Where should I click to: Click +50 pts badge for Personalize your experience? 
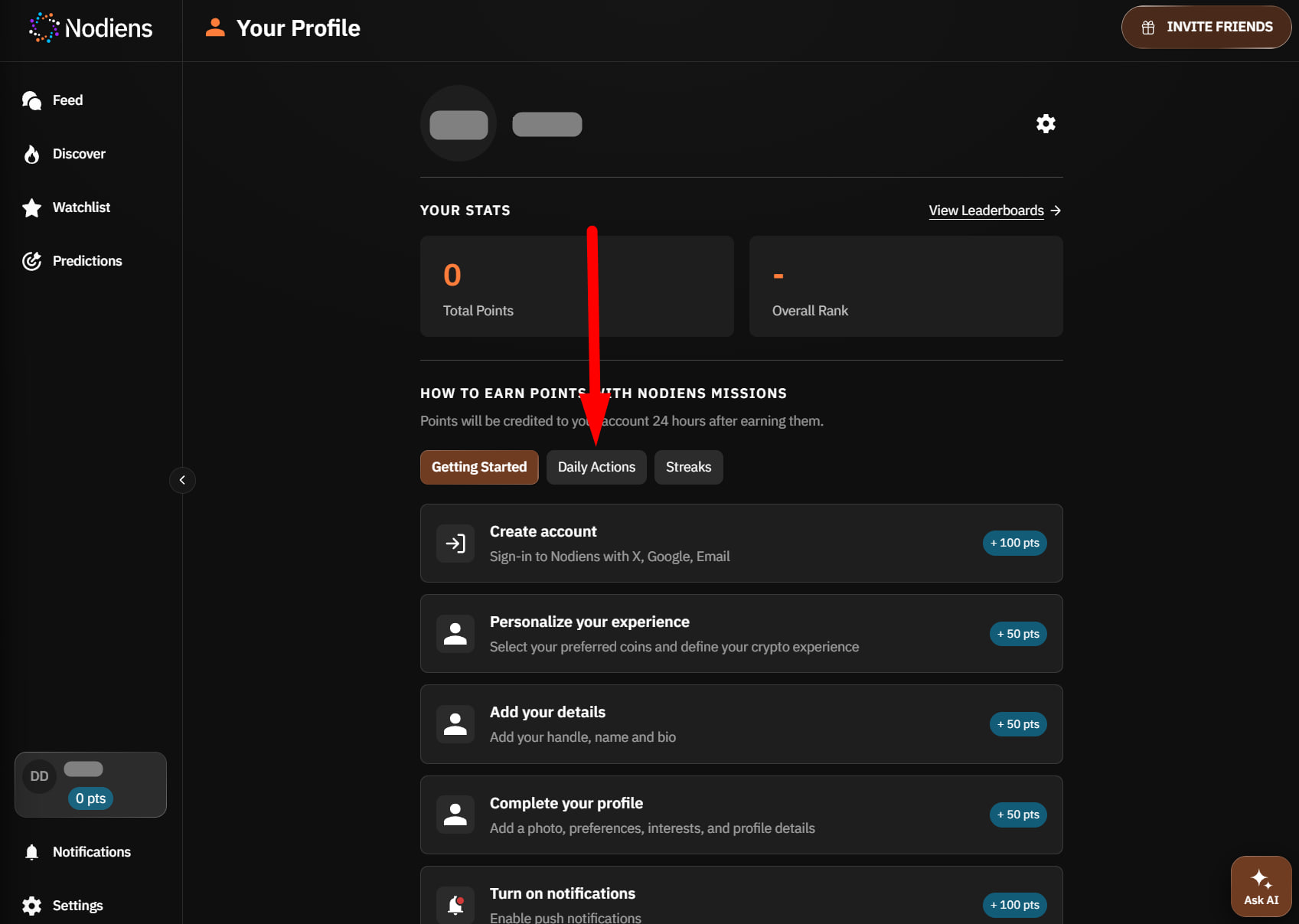coord(1018,634)
